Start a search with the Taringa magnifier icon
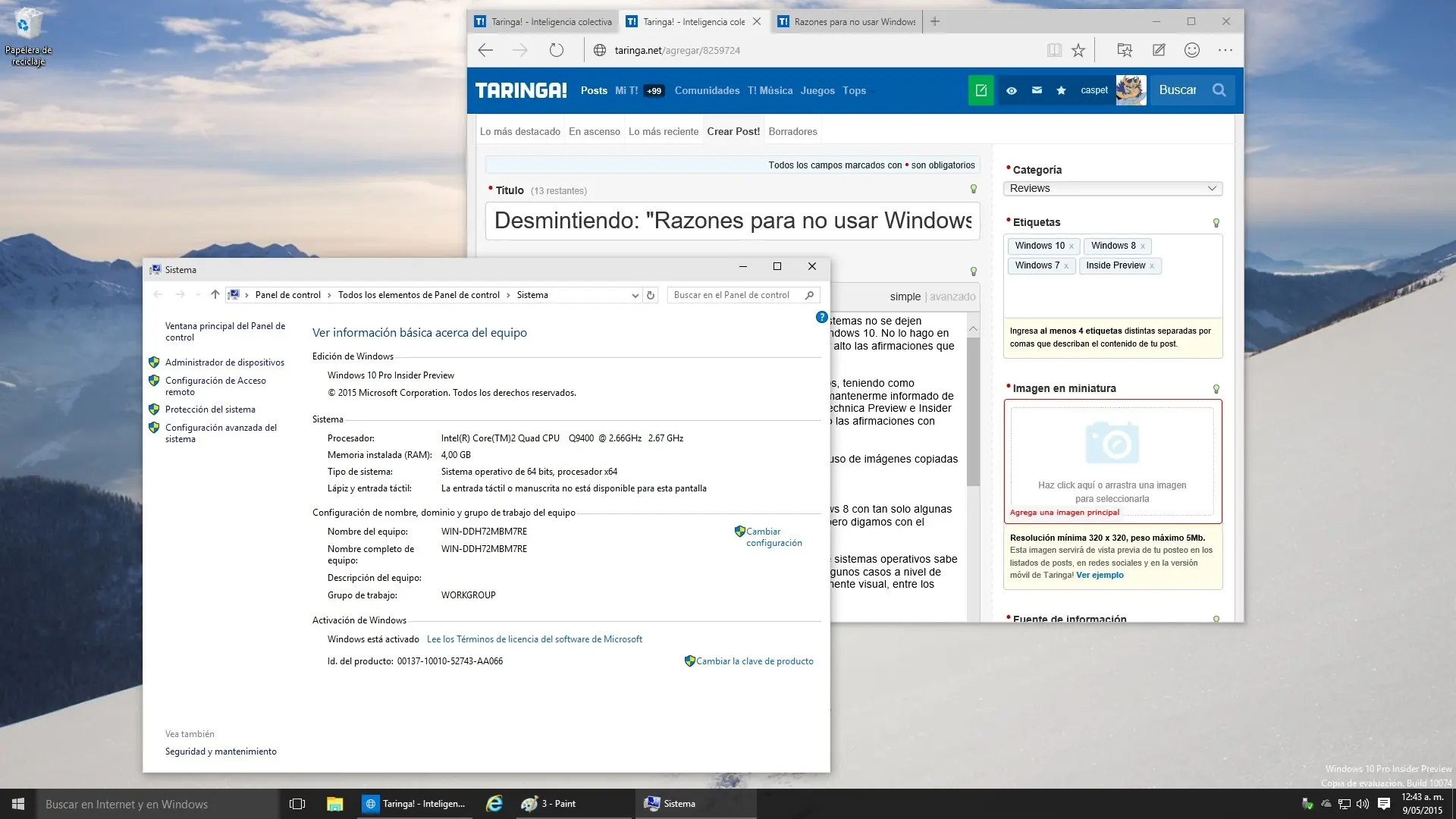Image resolution: width=1456 pixels, height=819 pixels. click(x=1219, y=89)
